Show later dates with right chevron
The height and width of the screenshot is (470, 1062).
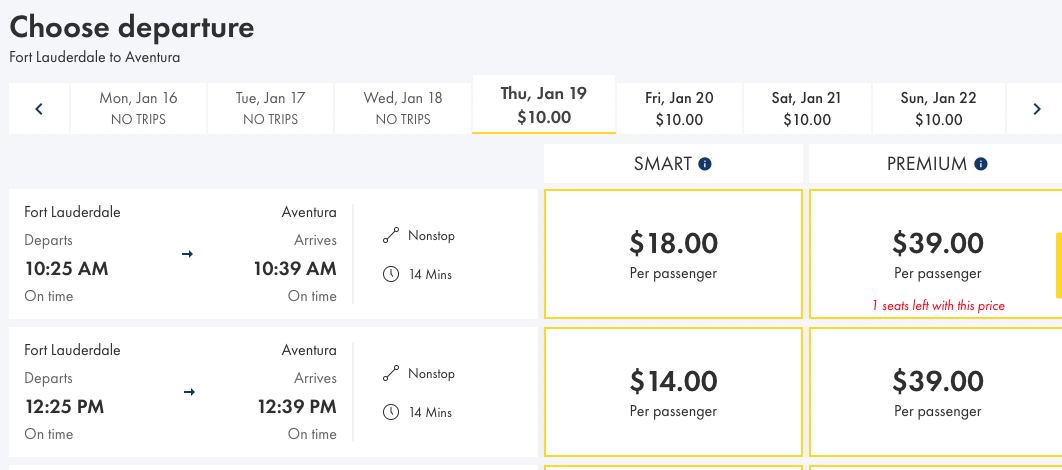tap(1037, 108)
